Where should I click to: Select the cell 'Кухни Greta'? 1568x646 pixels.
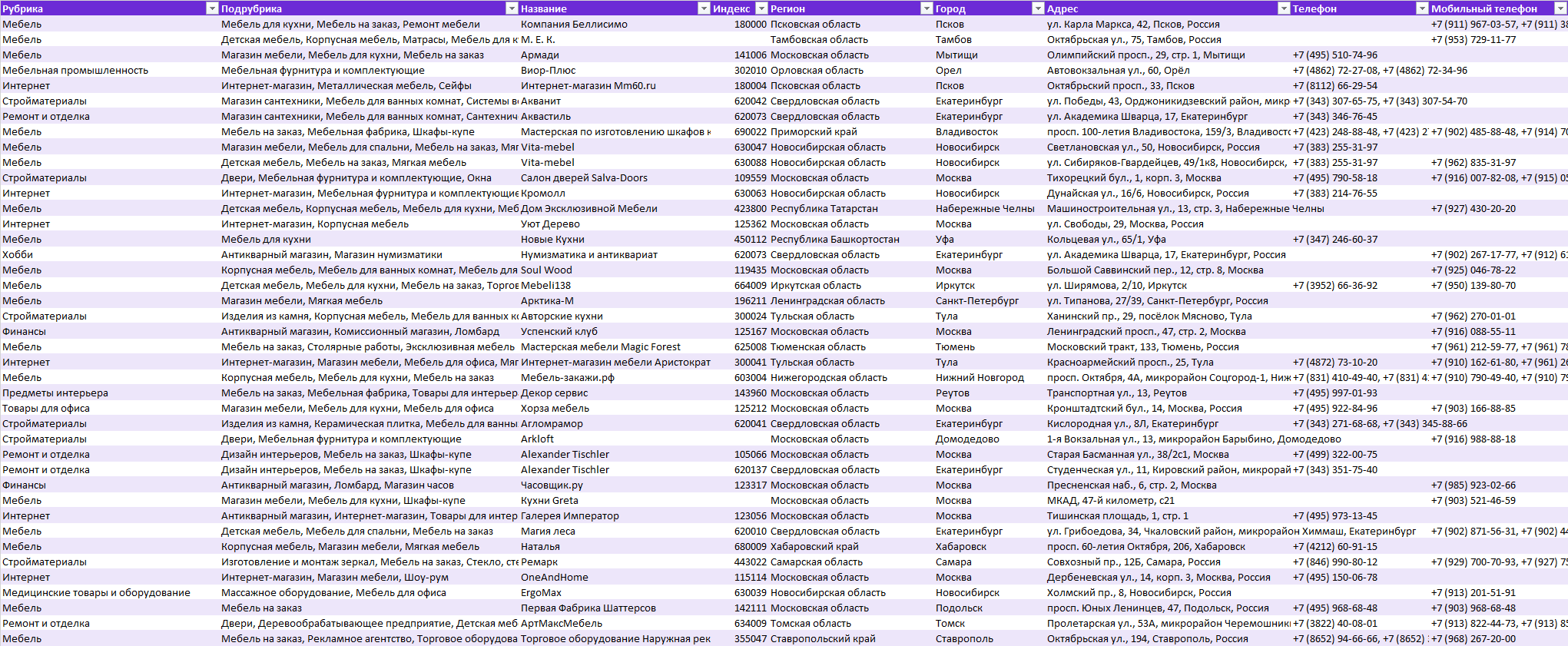[615, 500]
